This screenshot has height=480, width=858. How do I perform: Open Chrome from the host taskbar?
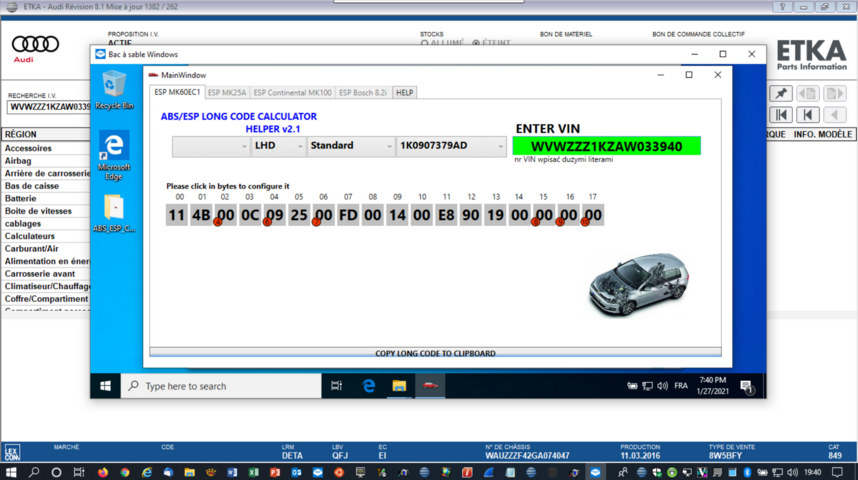click(125, 472)
